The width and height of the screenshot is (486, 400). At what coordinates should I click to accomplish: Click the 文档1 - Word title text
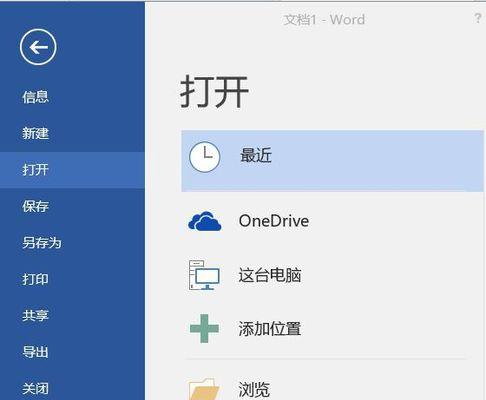pyautogui.click(x=324, y=20)
